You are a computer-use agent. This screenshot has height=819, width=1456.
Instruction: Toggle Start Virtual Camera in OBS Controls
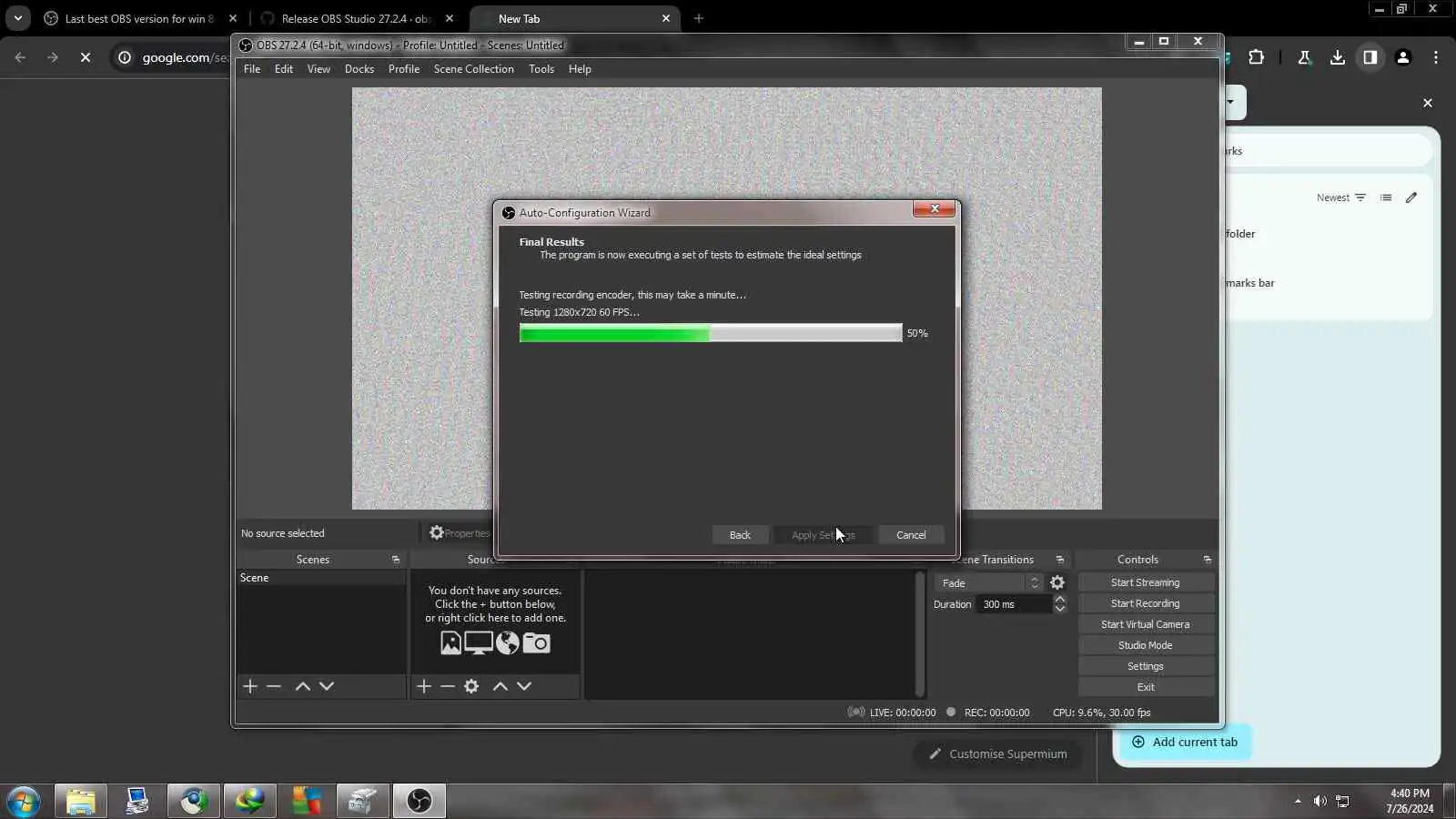[1146, 624]
